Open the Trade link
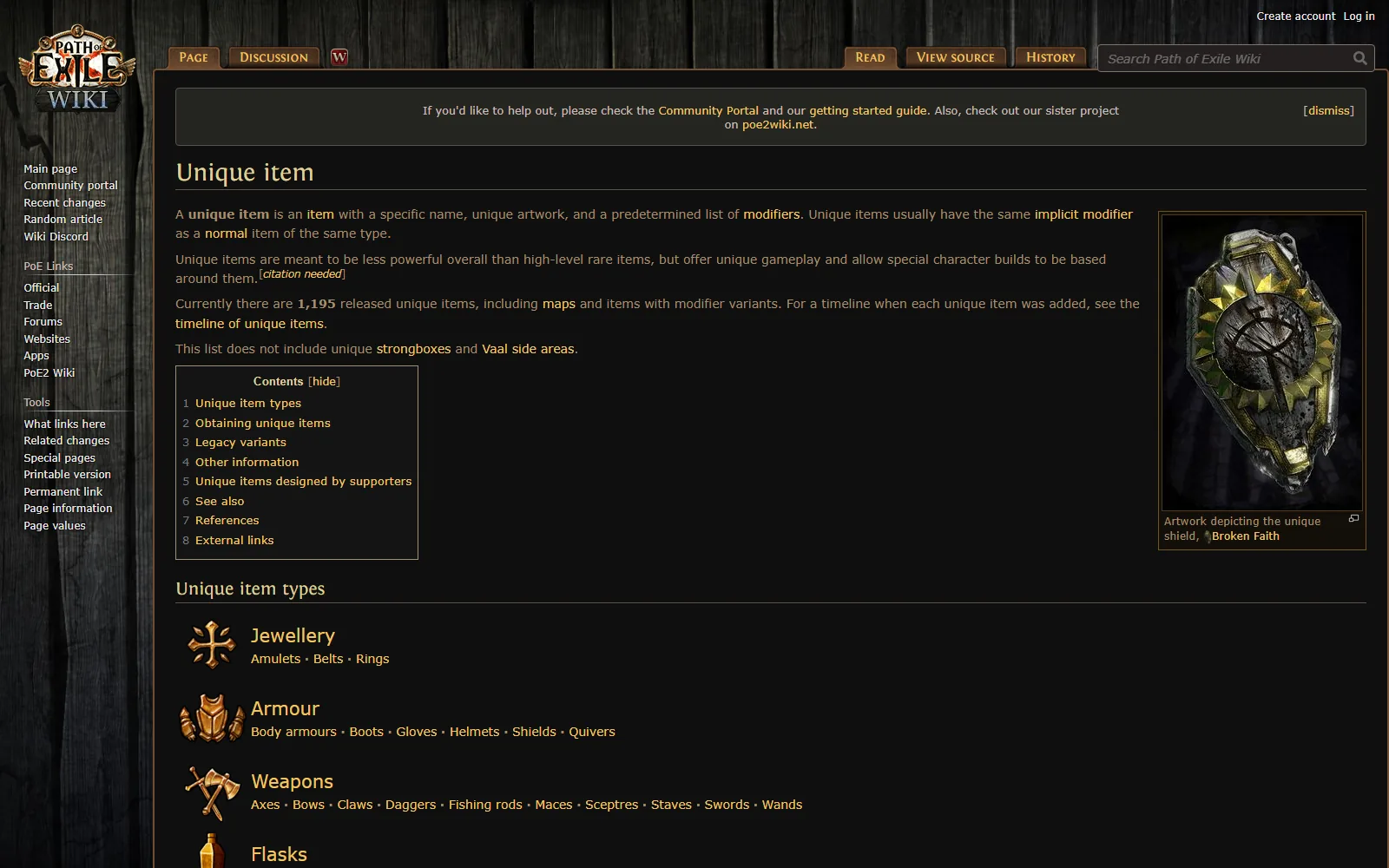The image size is (1389, 868). click(x=37, y=305)
